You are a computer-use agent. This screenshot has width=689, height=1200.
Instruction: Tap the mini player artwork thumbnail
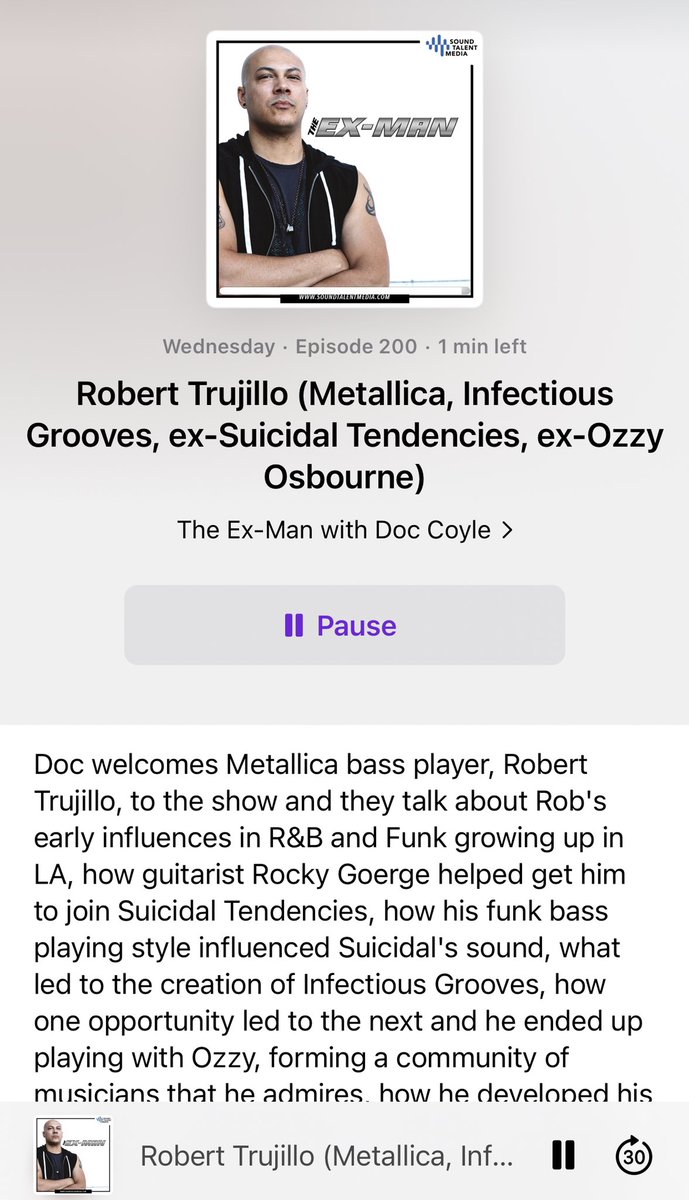click(x=74, y=1156)
